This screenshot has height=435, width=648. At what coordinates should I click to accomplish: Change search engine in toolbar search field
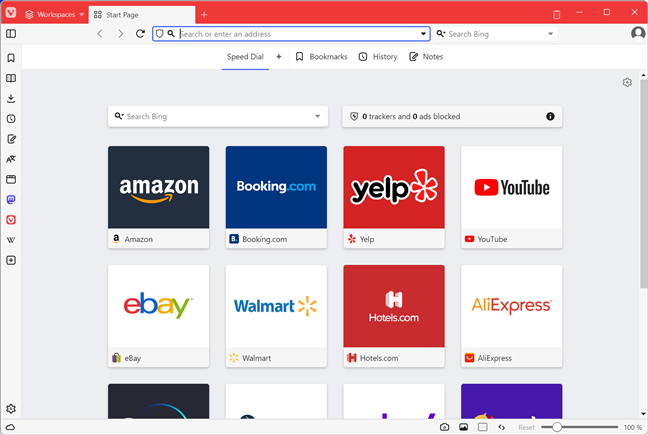(x=441, y=34)
